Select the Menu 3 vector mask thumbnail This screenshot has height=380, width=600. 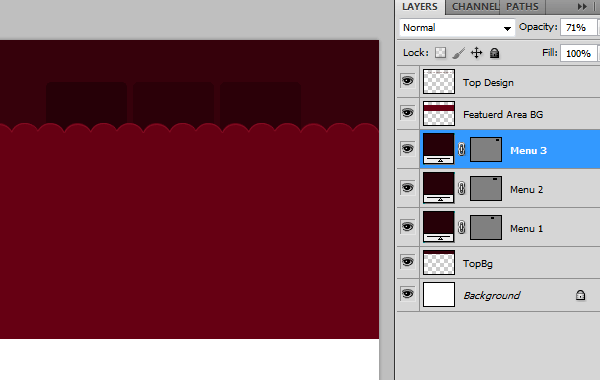pyautogui.click(x=486, y=150)
